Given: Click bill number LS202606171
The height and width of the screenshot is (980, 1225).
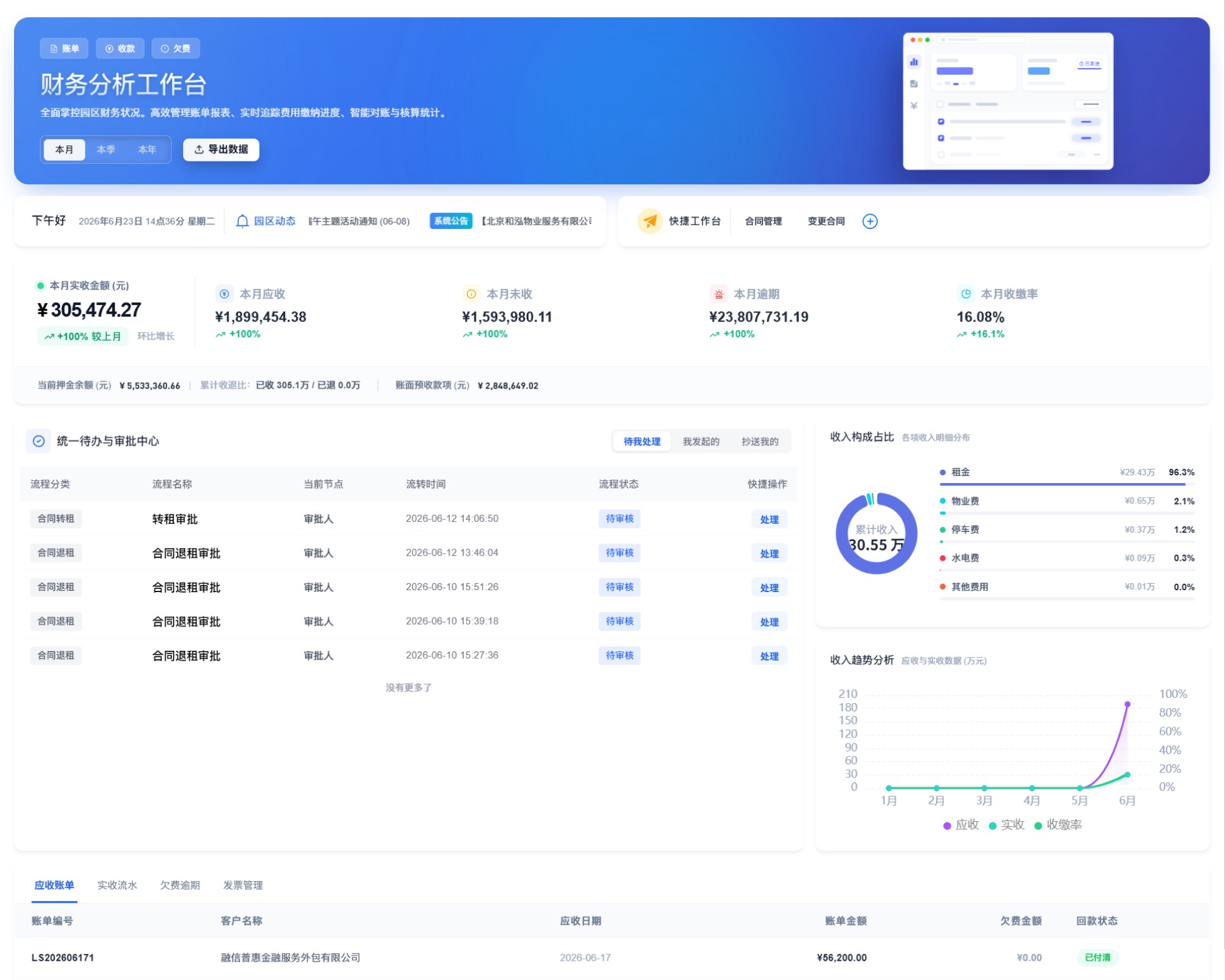Looking at the screenshot, I should point(63,958).
